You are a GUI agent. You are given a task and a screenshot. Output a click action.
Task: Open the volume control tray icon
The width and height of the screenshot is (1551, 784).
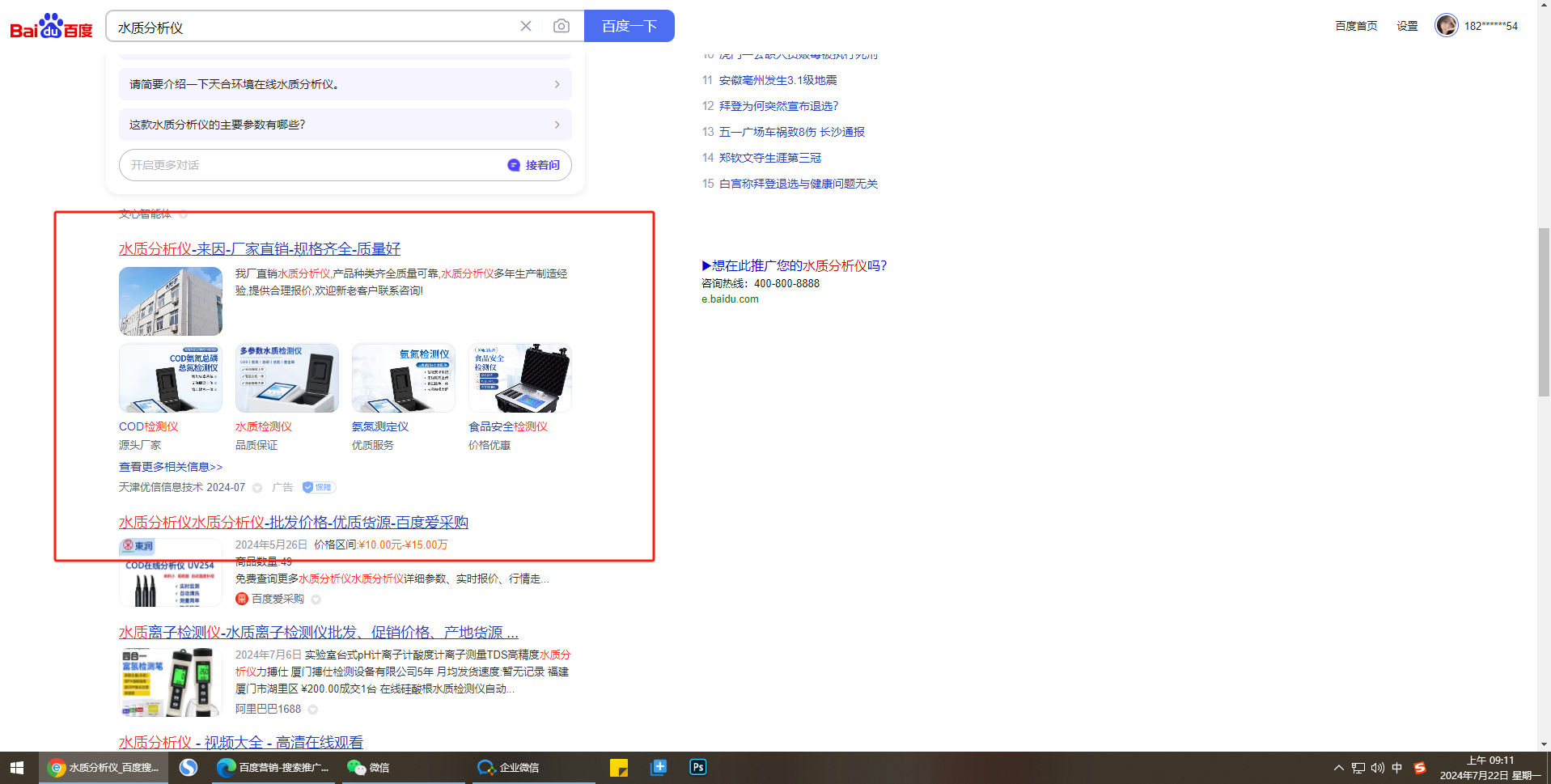[x=1378, y=768]
